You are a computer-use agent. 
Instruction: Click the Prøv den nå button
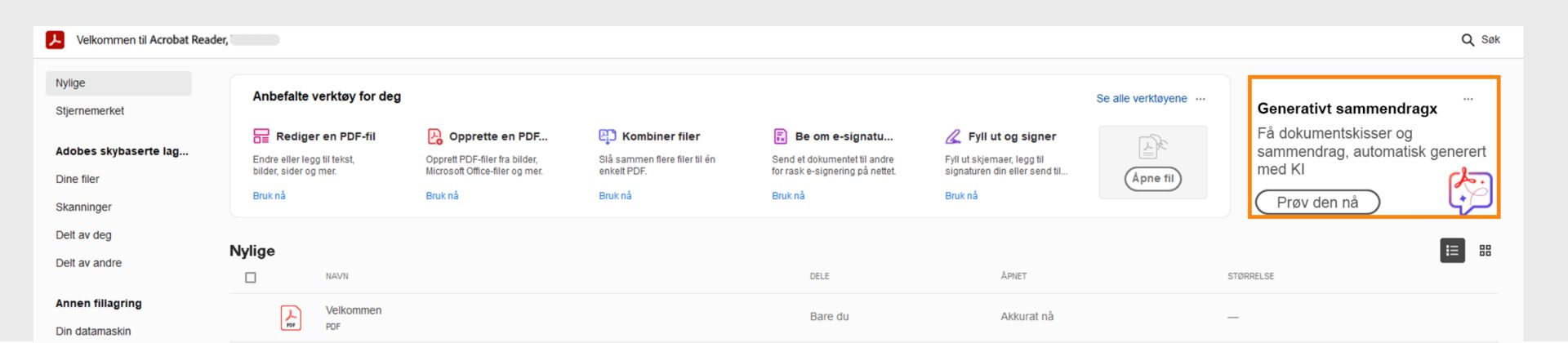1317,203
